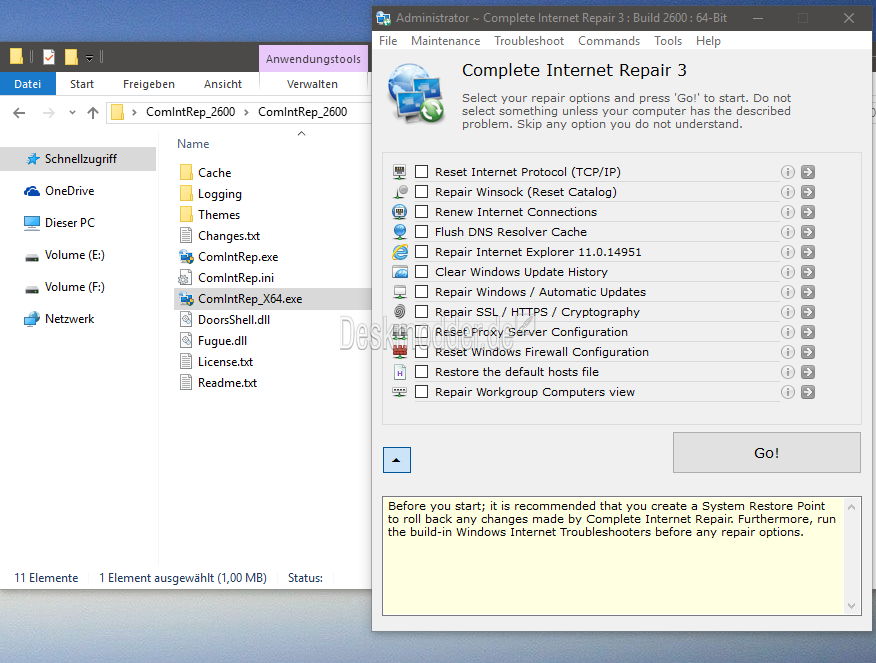Enable Repair SSL / HTTPS / Cryptography checkbox
This screenshot has height=663, width=876.
pyautogui.click(x=422, y=312)
